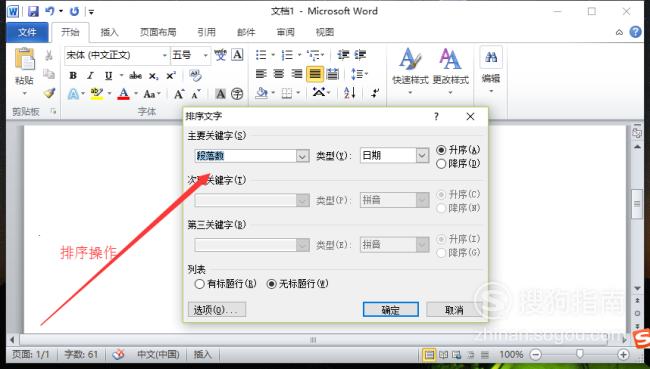Select 'has header row' option

pyautogui.click(x=199, y=284)
